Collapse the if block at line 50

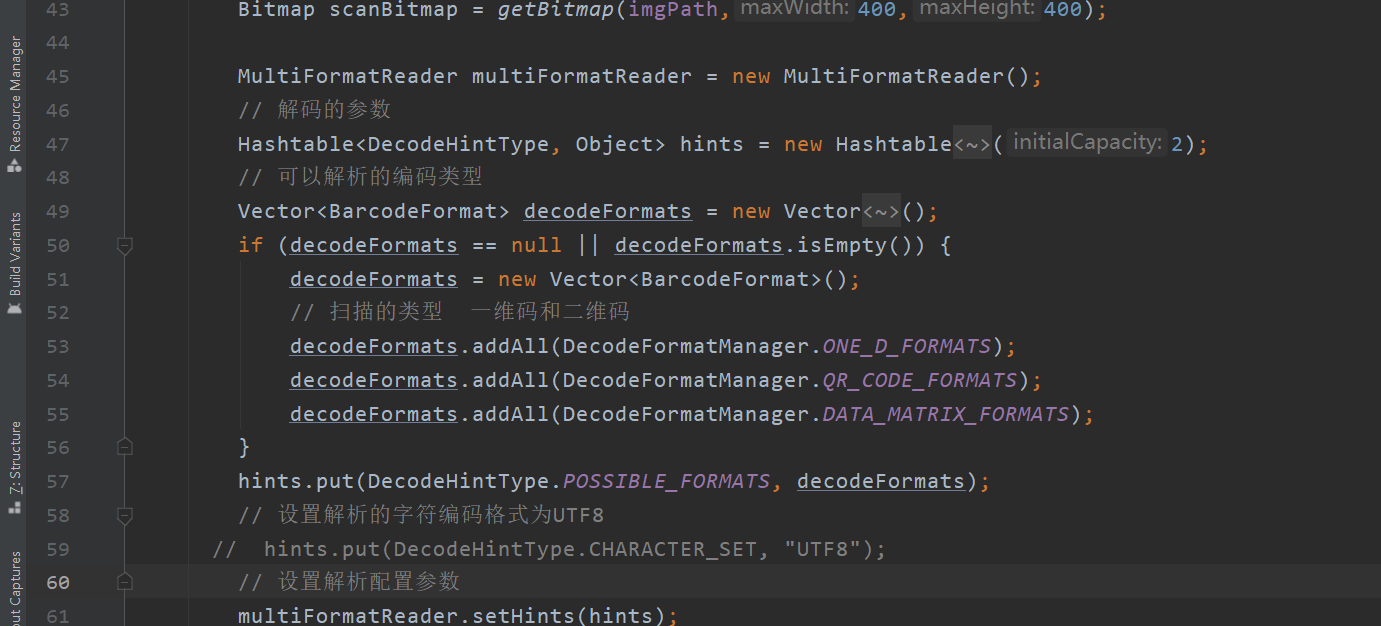tap(125, 245)
